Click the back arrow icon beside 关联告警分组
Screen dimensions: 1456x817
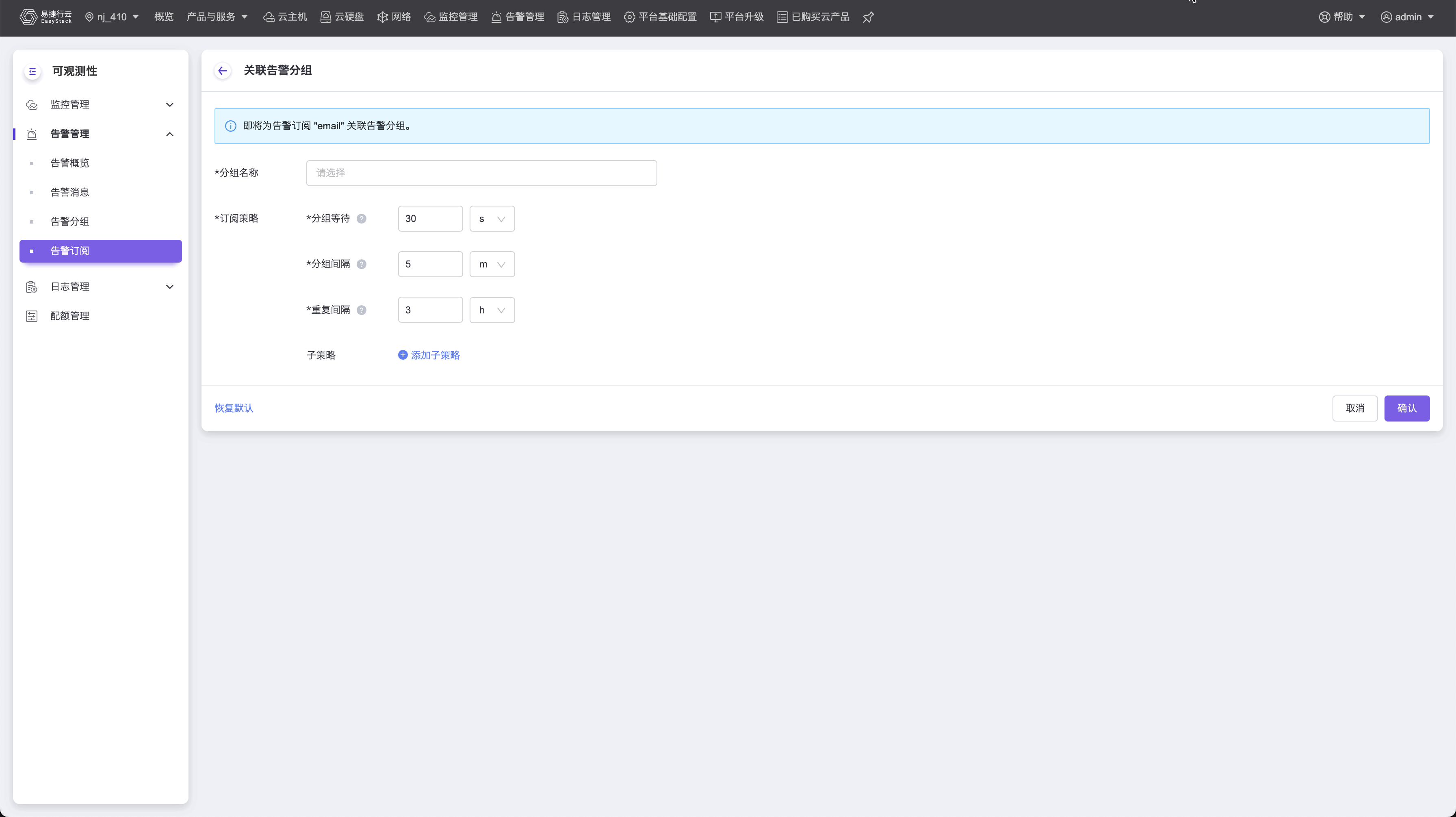[x=223, y=71]
